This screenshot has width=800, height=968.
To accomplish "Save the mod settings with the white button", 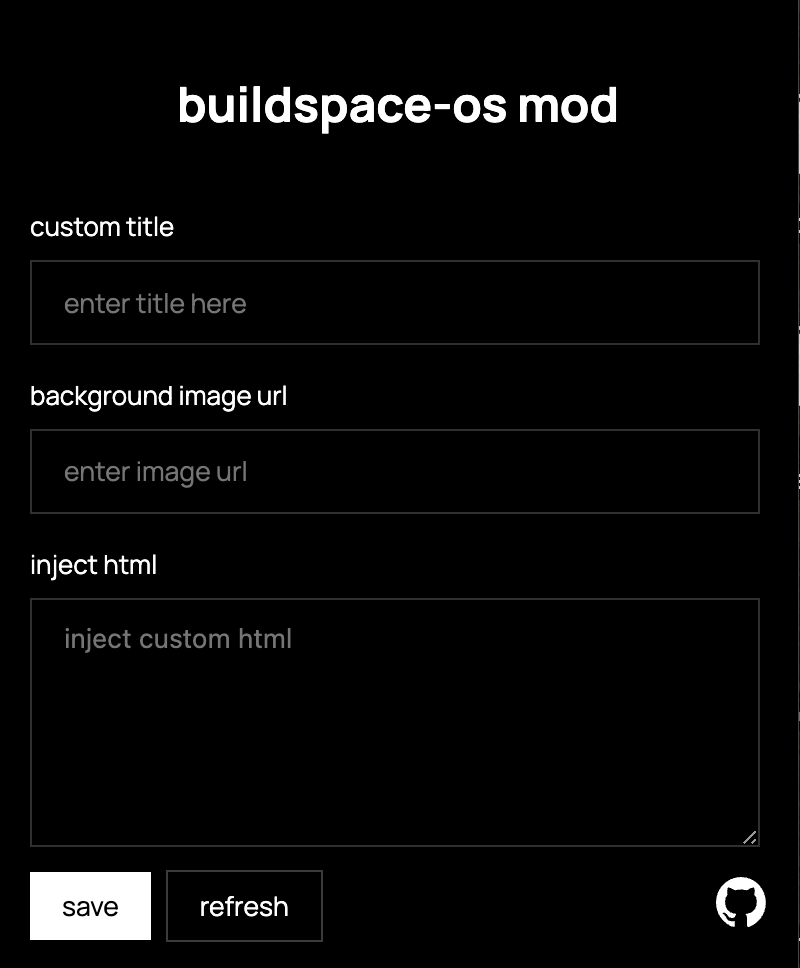I will pyautogui.click(x=90, y=906).
